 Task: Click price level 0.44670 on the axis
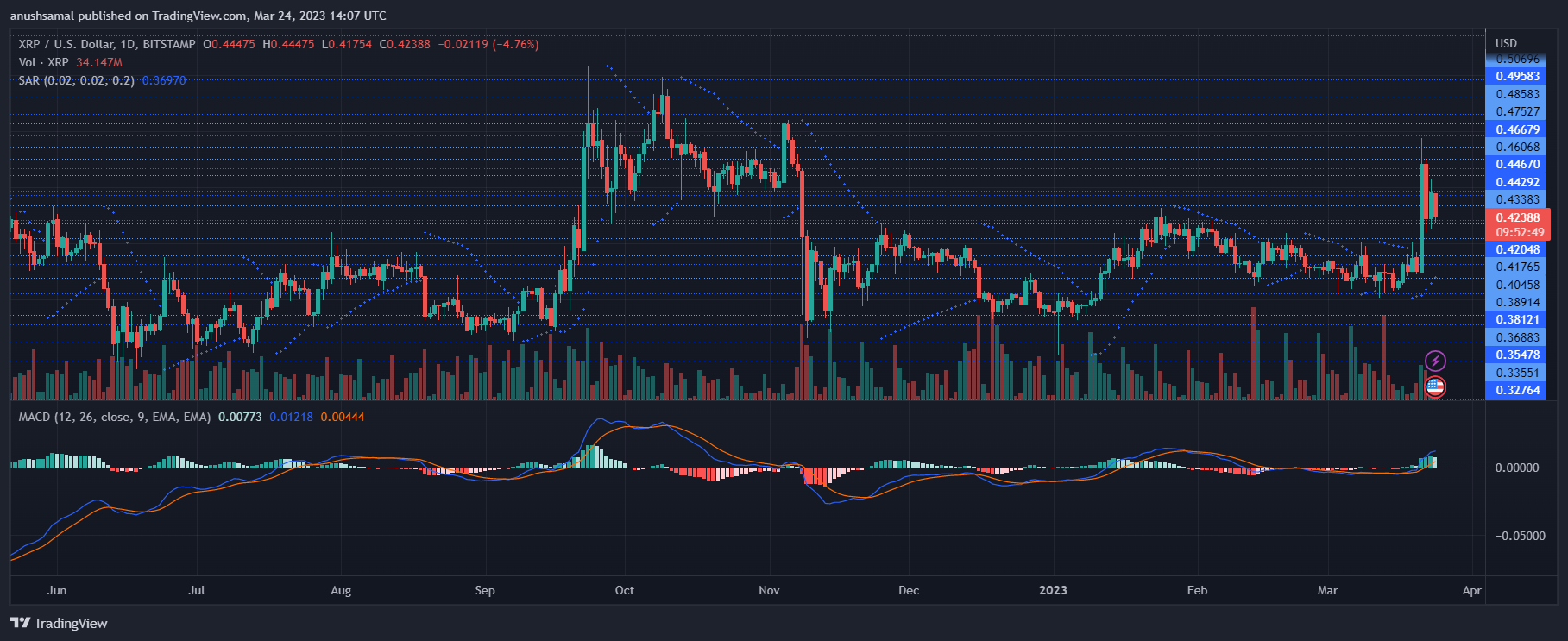pyautogui.click(x=1518, y=164)
